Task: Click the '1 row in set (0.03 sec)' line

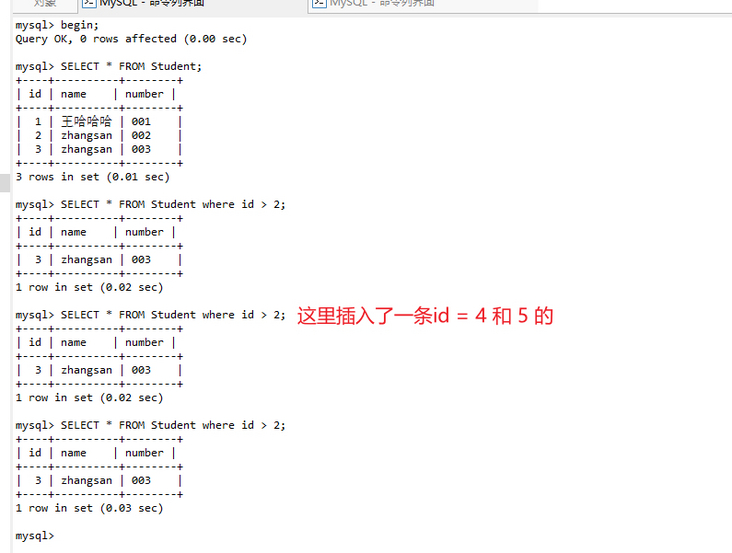Action: pos(89,508)
